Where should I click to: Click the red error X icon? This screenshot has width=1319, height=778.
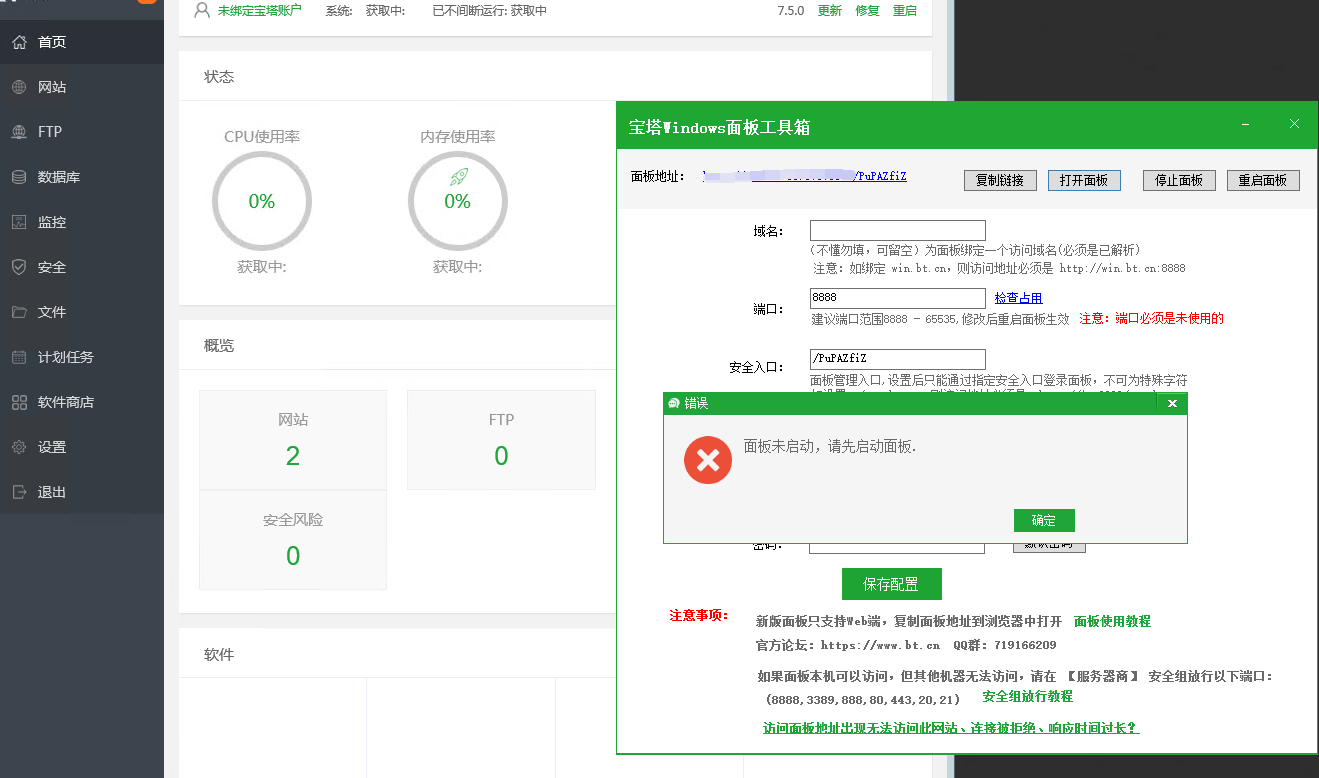tap(708, 460)
